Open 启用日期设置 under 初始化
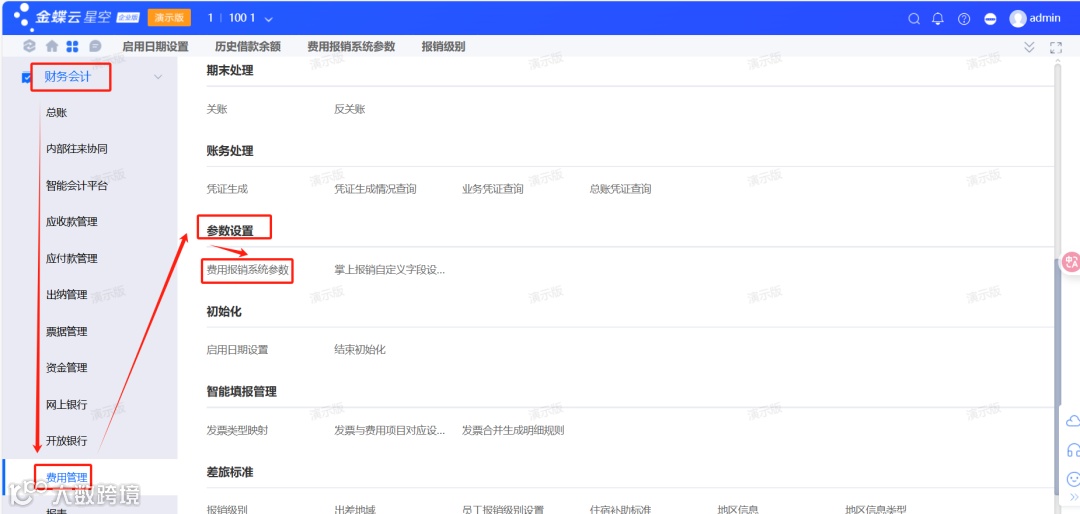Viewport: 1080px width, 514px height. tap(238, 349)
